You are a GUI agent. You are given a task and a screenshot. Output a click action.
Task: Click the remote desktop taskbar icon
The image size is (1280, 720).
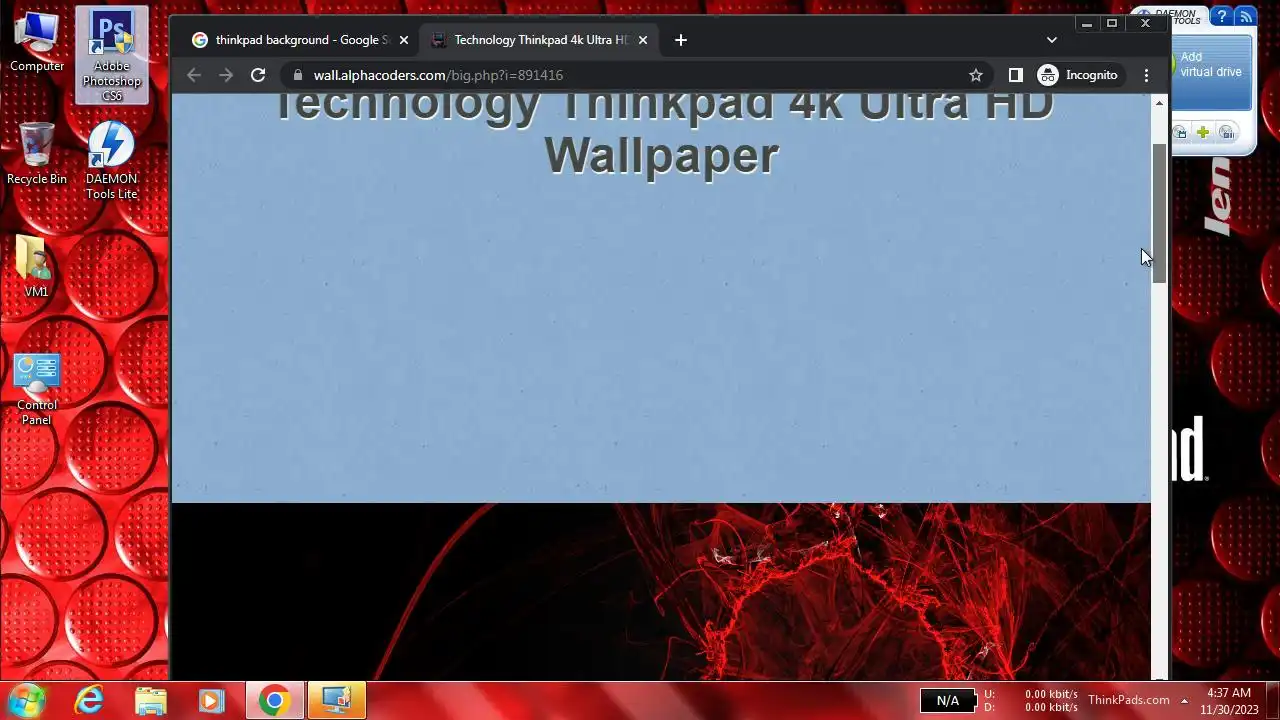336,701
